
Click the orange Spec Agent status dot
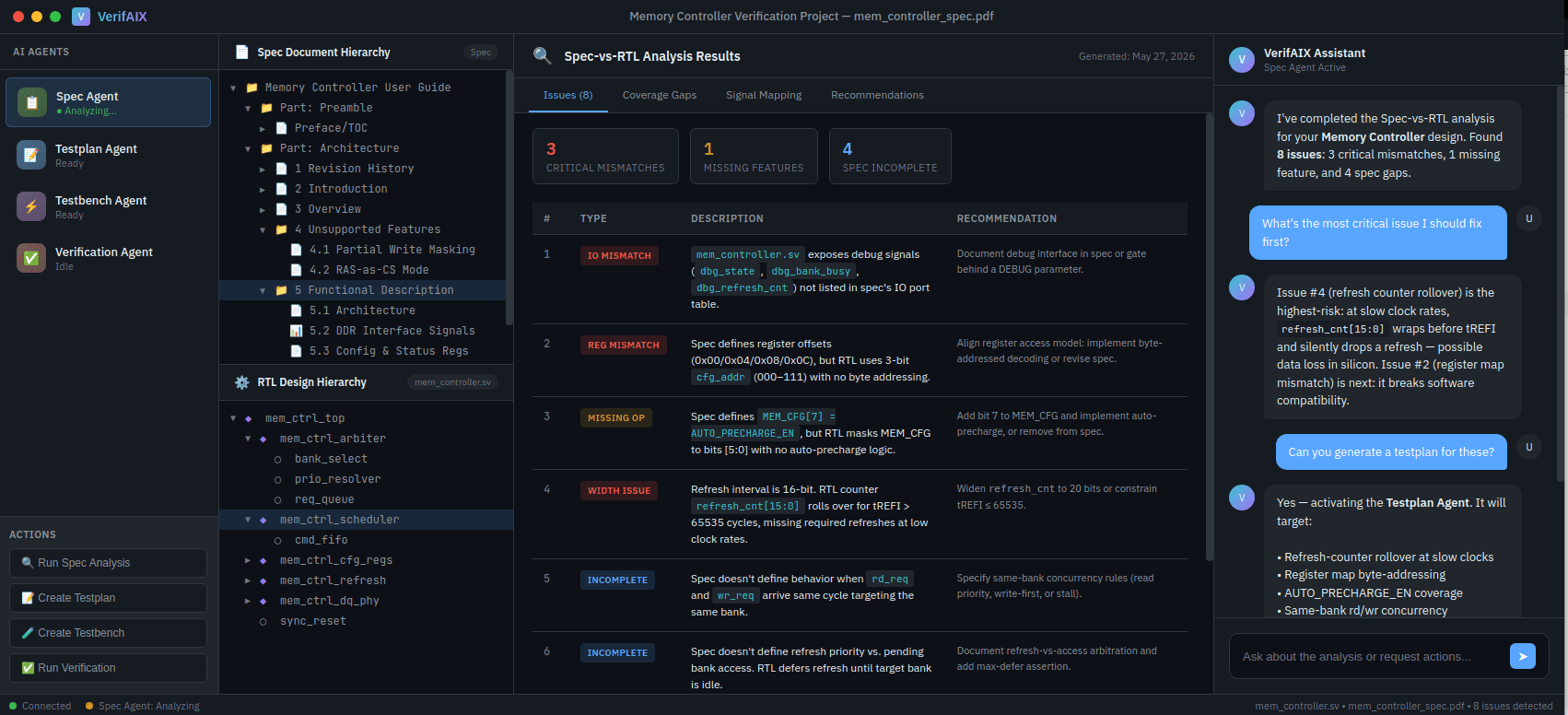point(89,706)
